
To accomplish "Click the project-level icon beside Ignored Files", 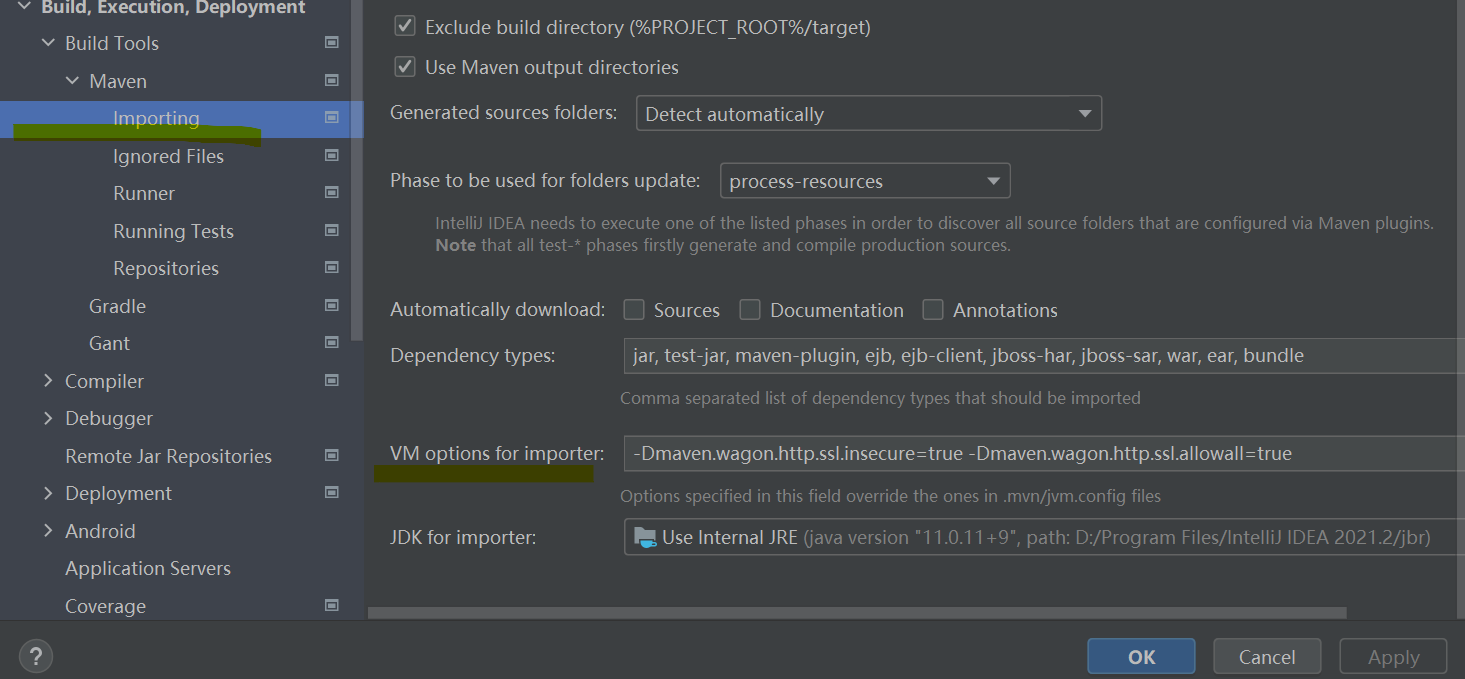I will click(332, 155).
